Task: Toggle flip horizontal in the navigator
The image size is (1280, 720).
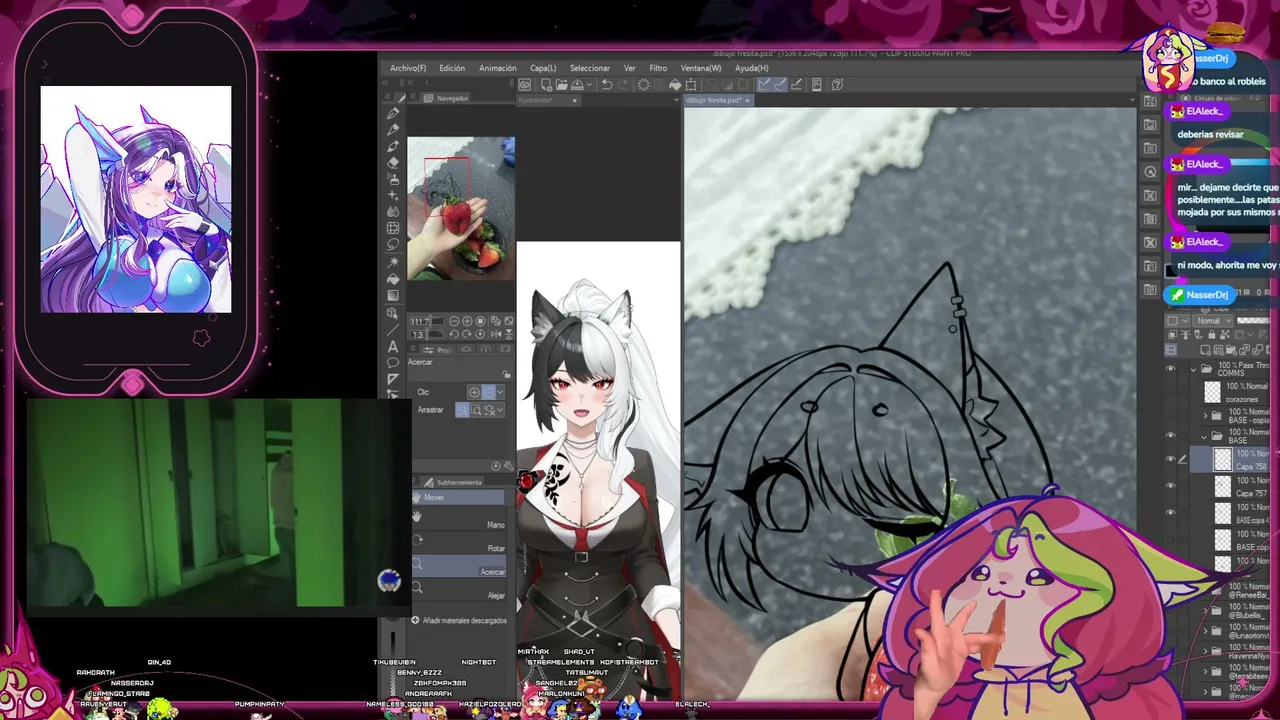Action: point(498,334)
